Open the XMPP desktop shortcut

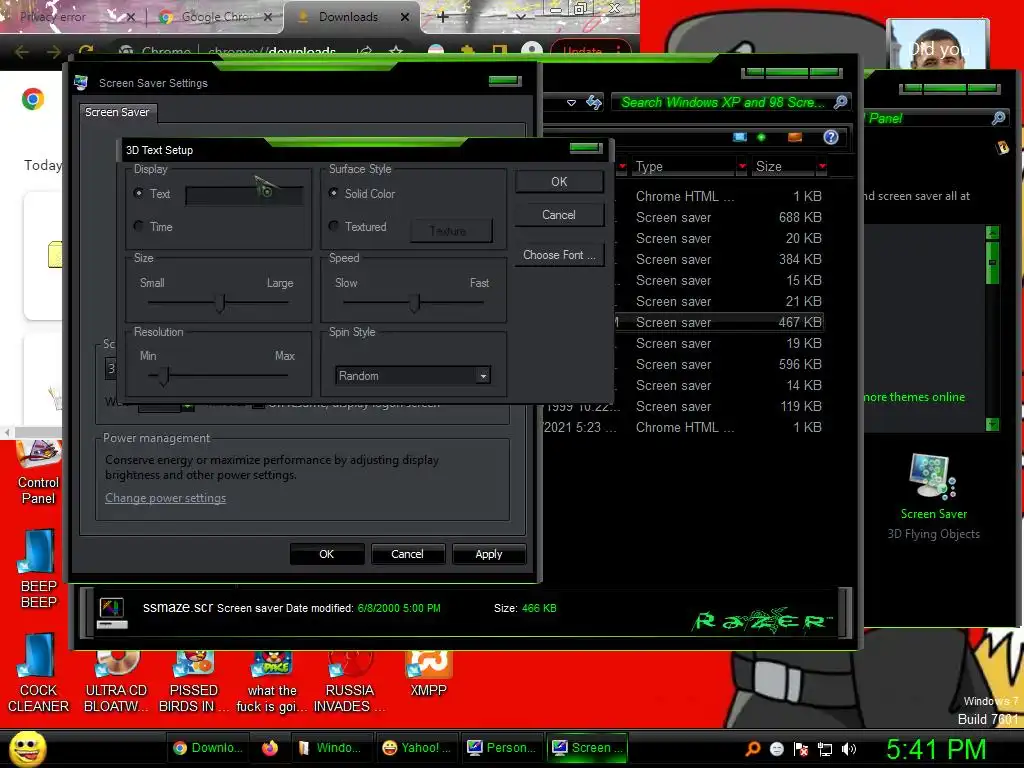428,674
